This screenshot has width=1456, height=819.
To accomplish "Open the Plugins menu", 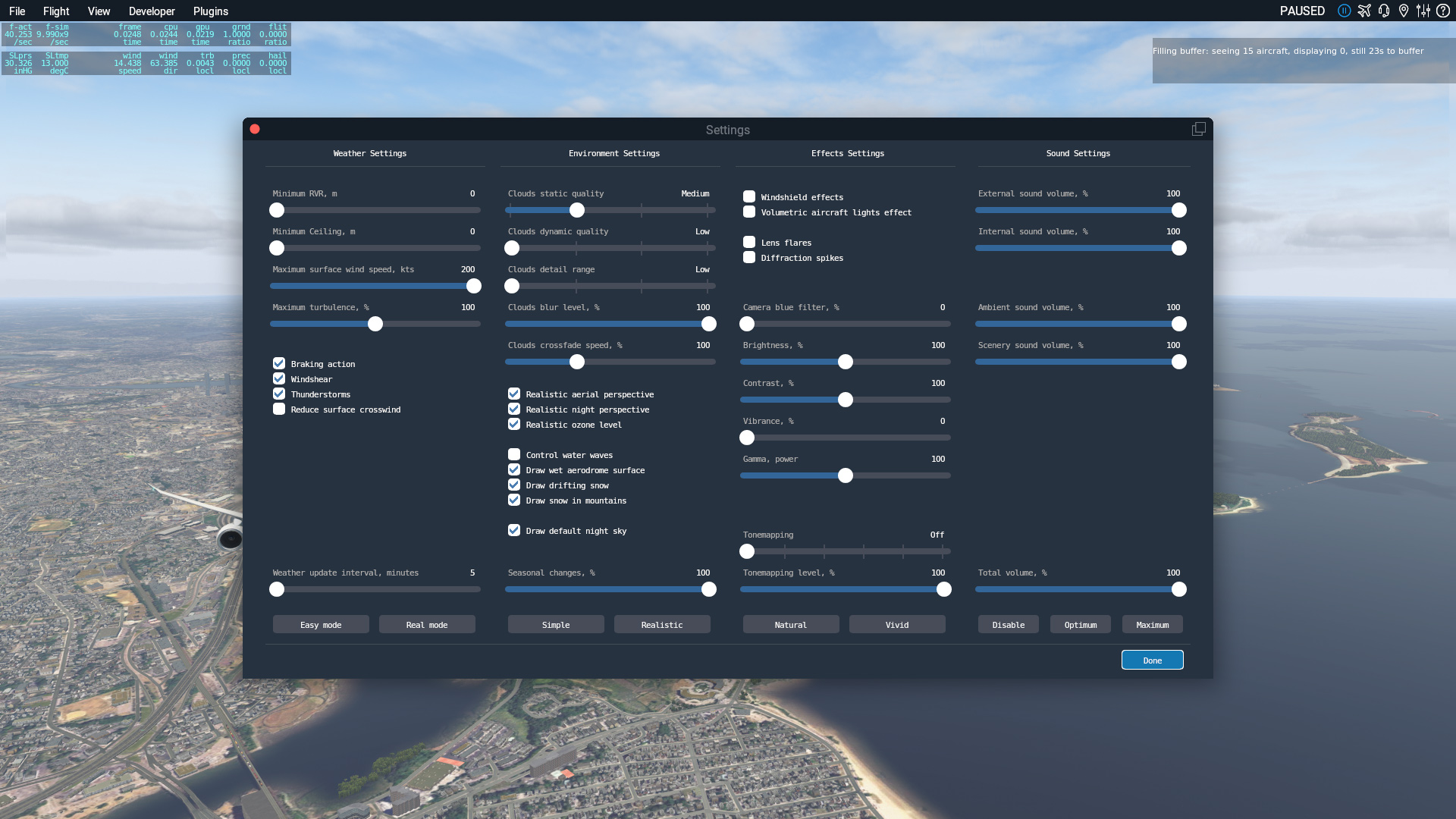I will click(x=211, y=11).
